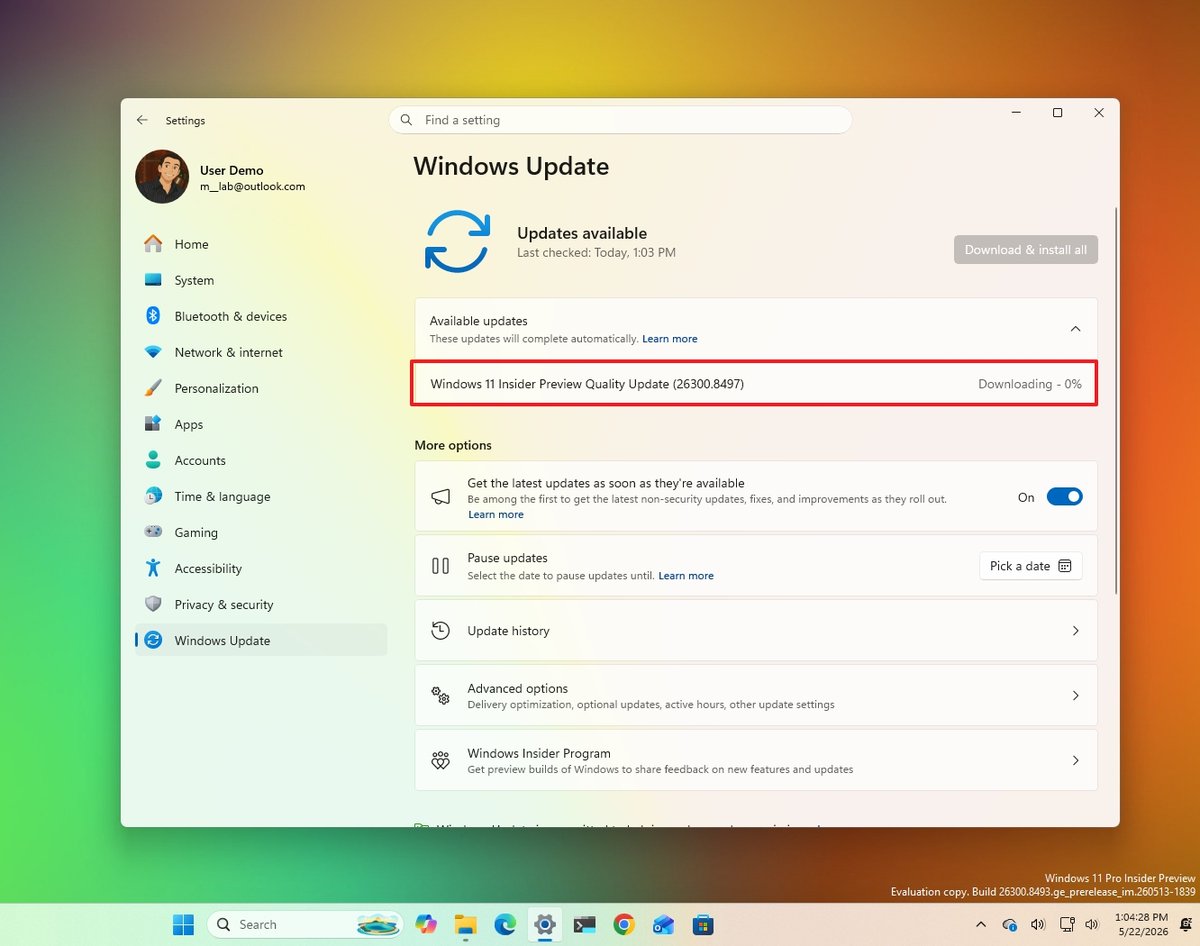
Task: Open File Explorer from the taskbar
Action: coord(465,924)
